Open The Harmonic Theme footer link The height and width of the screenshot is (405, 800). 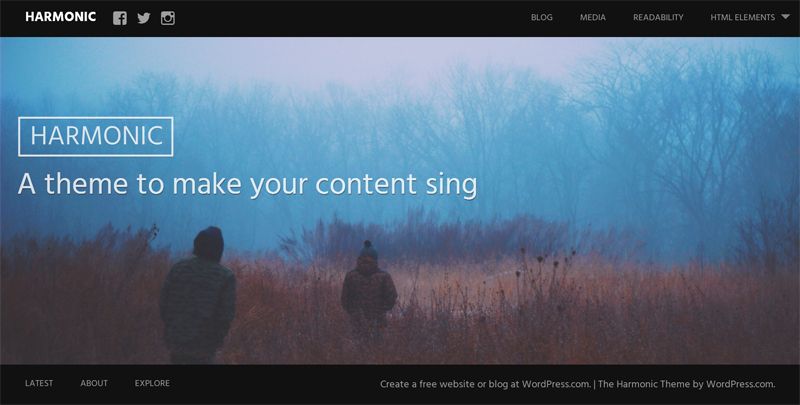click(639, 384)
